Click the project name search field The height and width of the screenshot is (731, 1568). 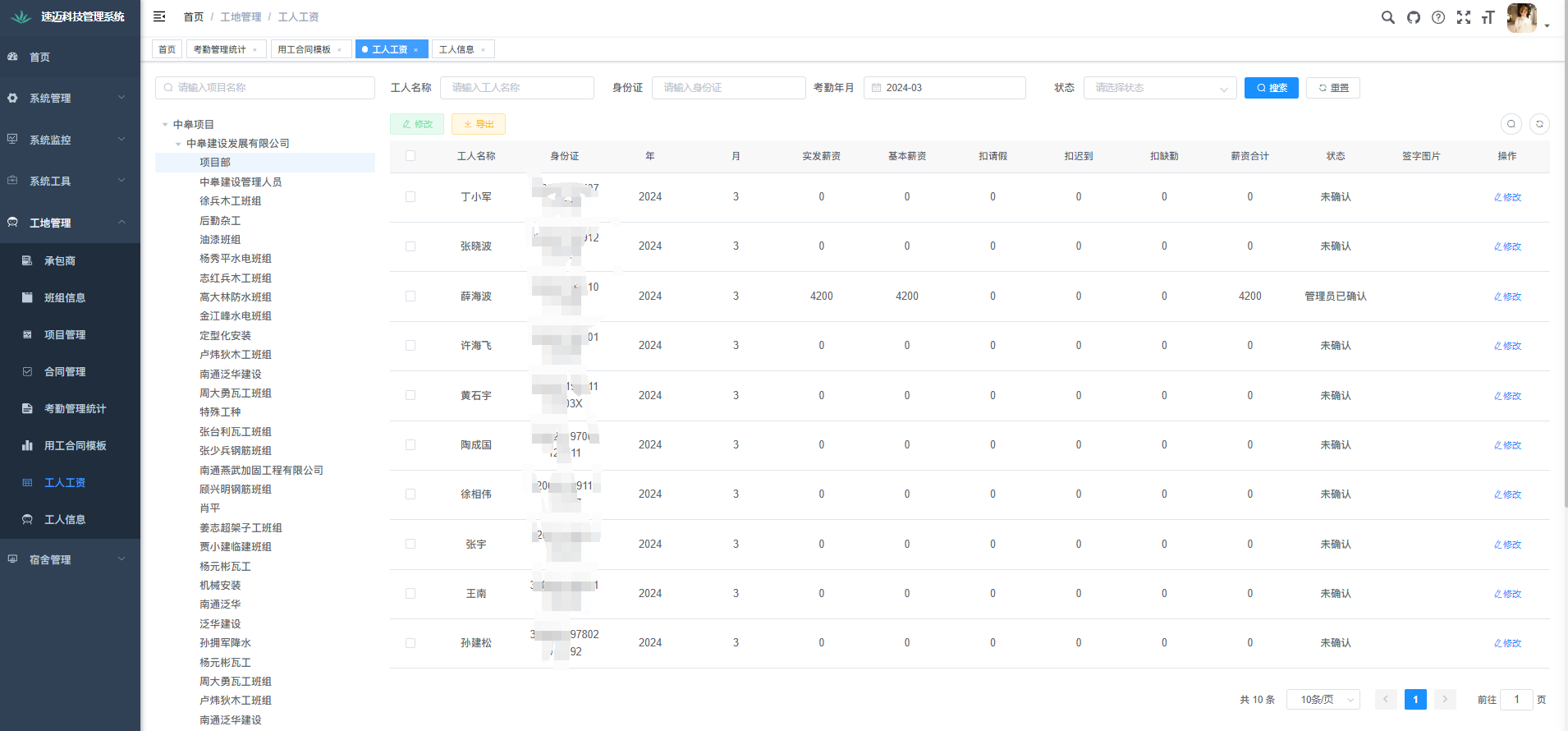pyautogui.click(x=265, y=87)
